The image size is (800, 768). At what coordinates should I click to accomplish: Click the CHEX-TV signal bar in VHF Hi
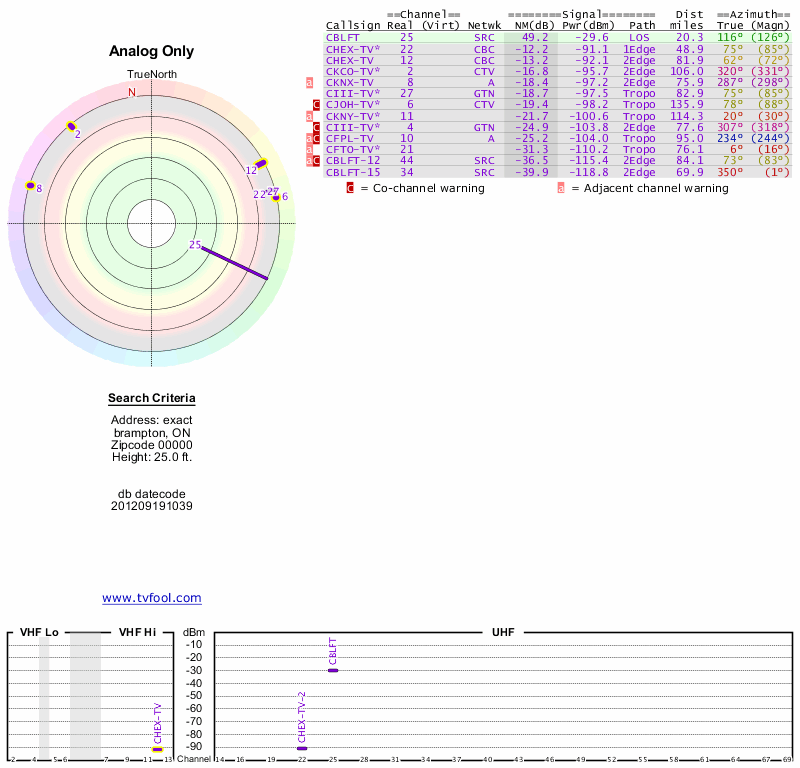pyautogui.click(x=157, y=749)
